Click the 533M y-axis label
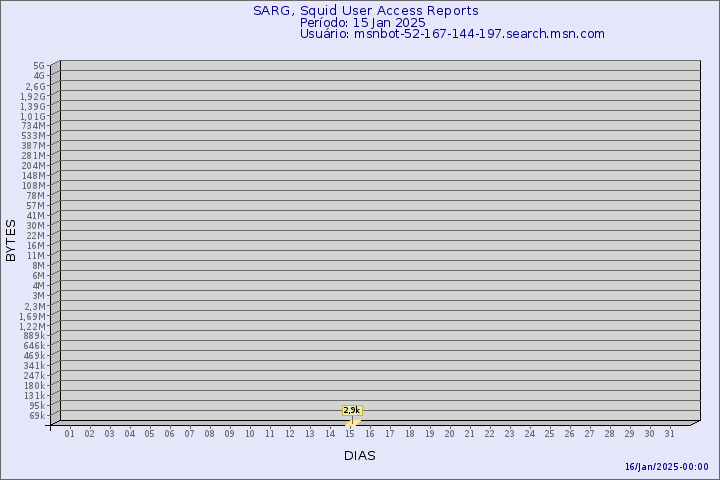This screenshot has height=480, width=720. coord(34,136)
